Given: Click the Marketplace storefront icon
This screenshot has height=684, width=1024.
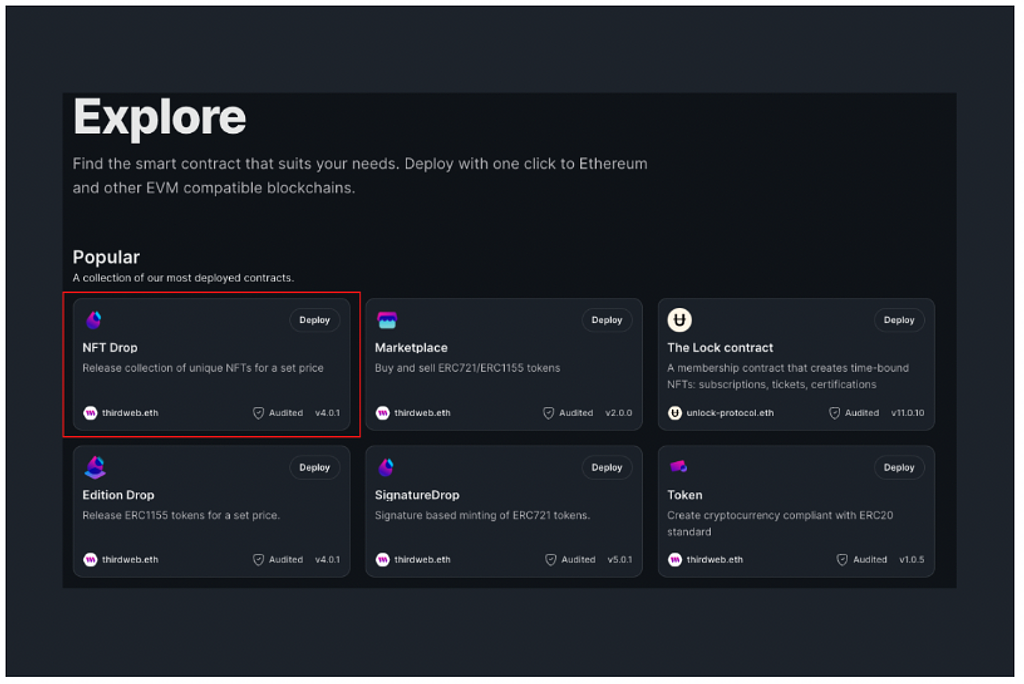Looking at the screenshot, I should pos(387,320).
